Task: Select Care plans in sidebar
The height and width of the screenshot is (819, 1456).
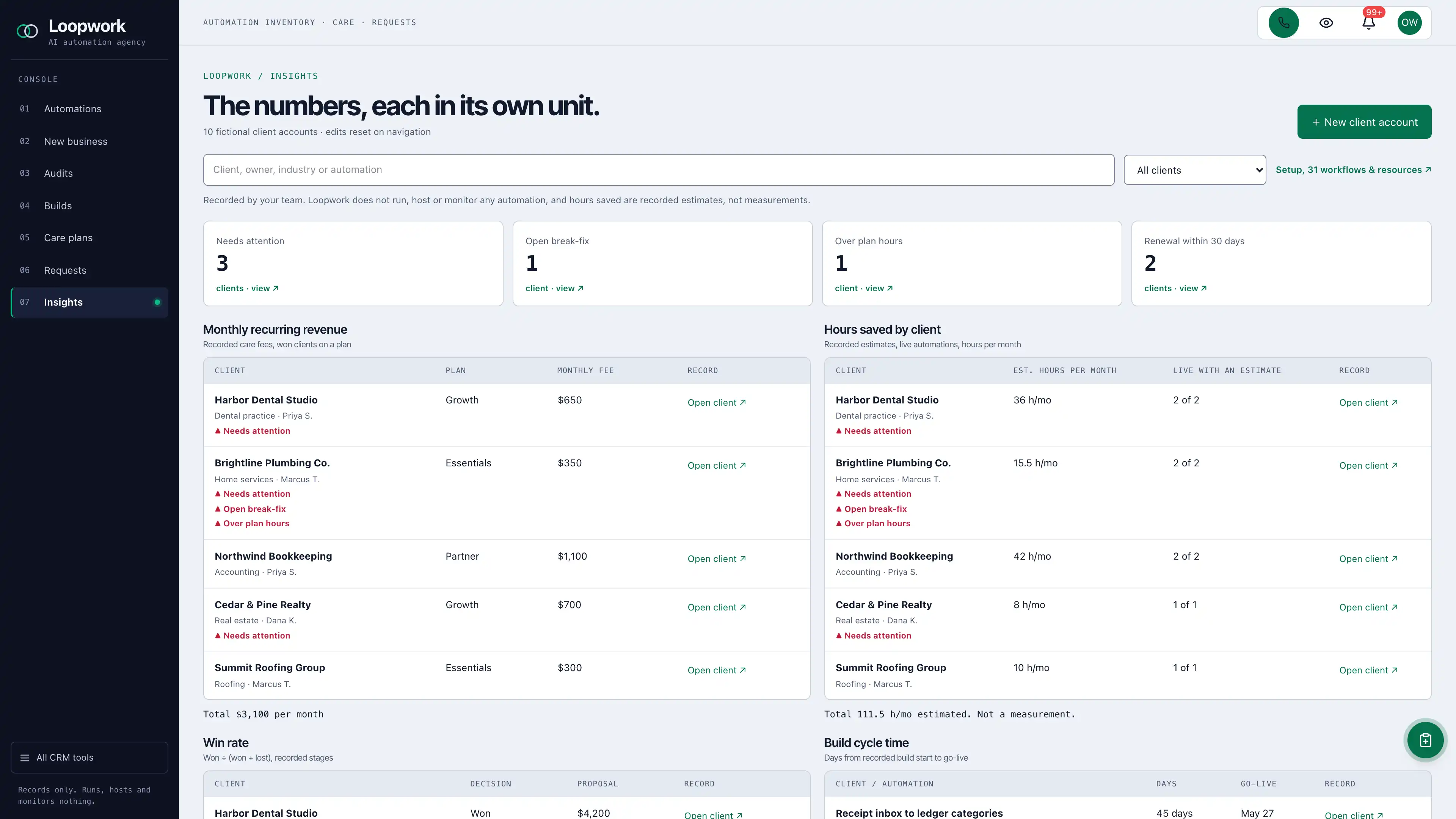Action: (x=89, y=237)
